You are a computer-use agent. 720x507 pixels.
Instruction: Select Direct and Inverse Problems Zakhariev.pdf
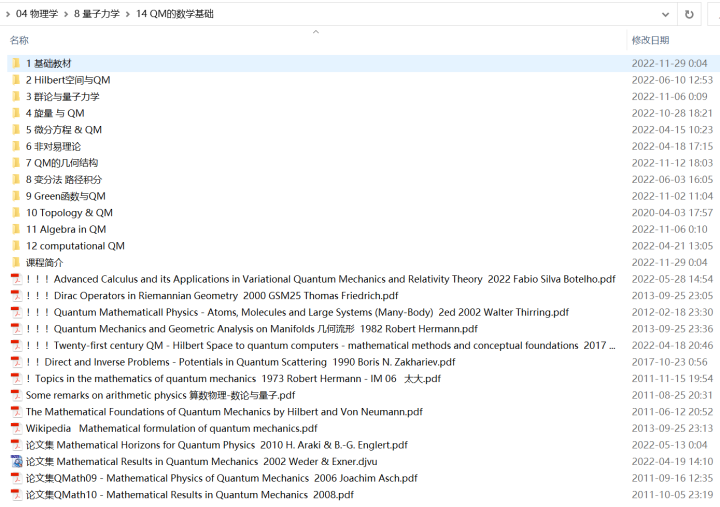coord(241,362)
